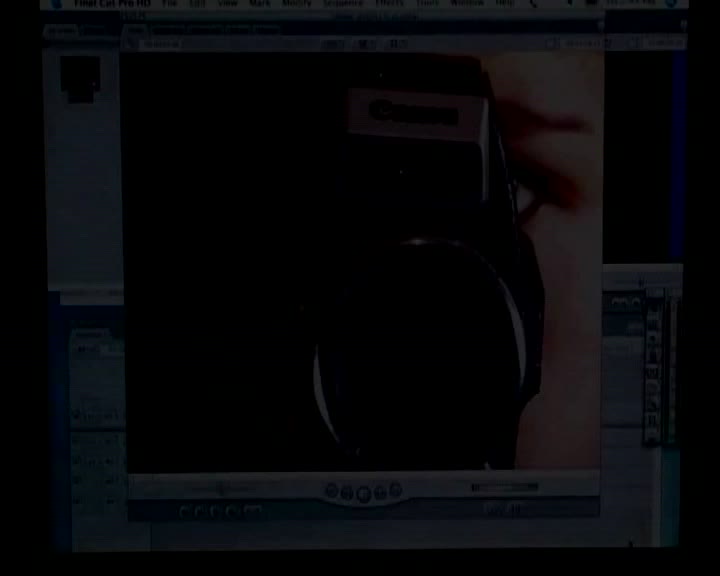Click Go to Previous Edit in the transport

(x=332, y=491)
